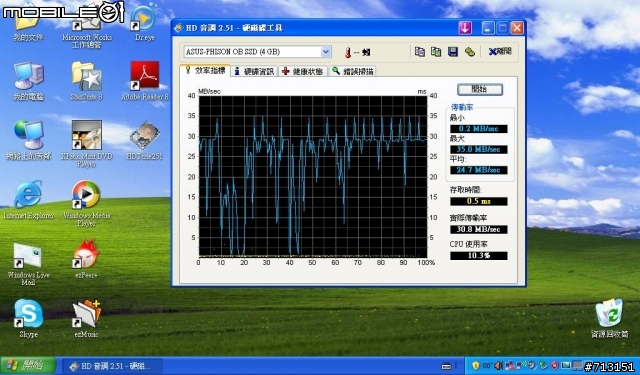Click inside the benchmark transfer graph

pos(313,176)
